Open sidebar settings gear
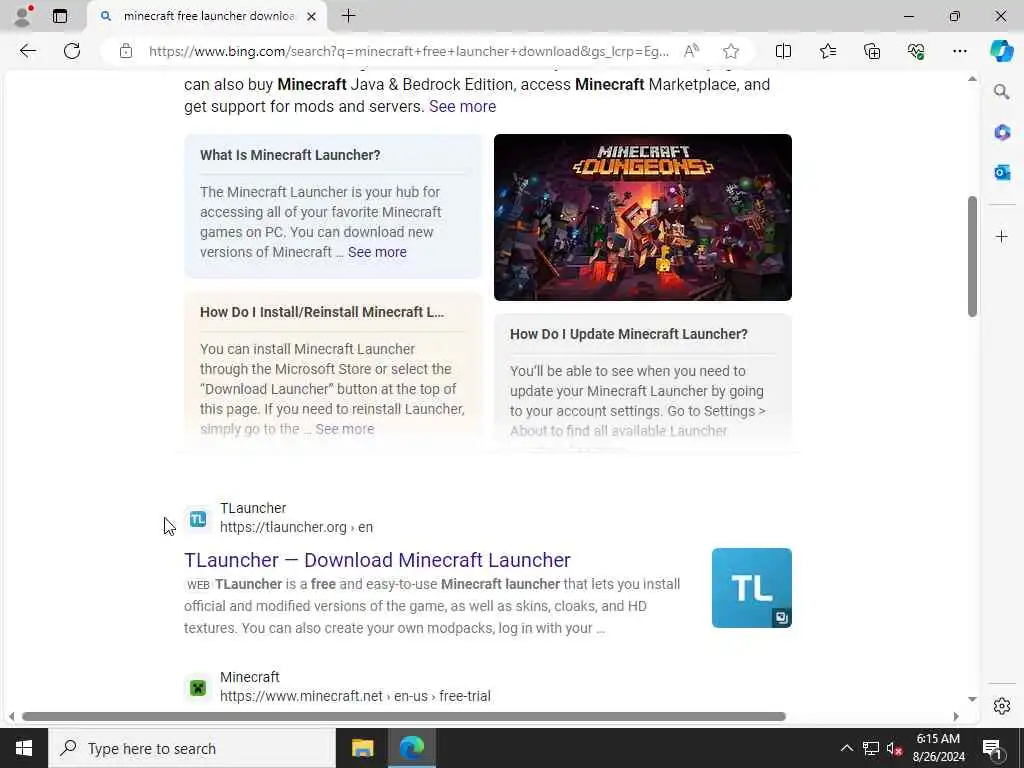The width and height of the screenshot is (1024, 768). [x=1002, y=706]
